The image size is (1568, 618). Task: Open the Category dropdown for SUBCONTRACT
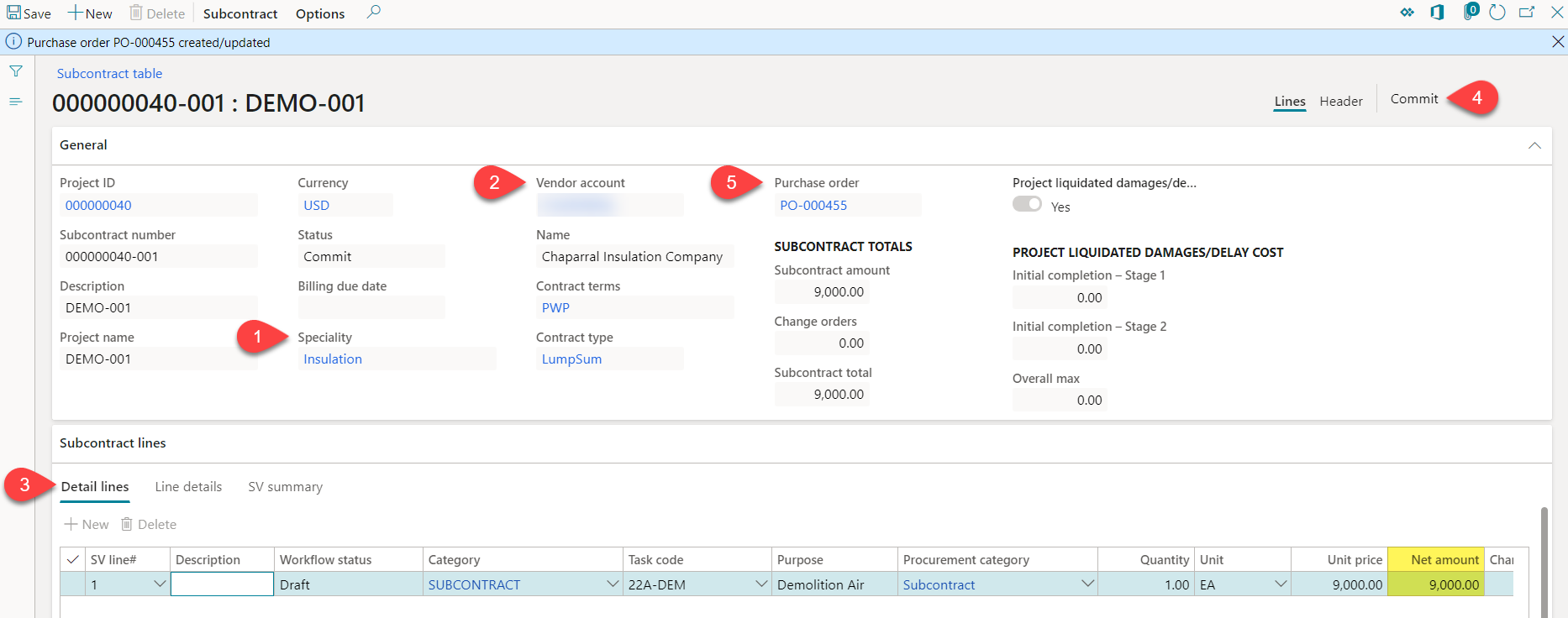click(x=613, y=584)
